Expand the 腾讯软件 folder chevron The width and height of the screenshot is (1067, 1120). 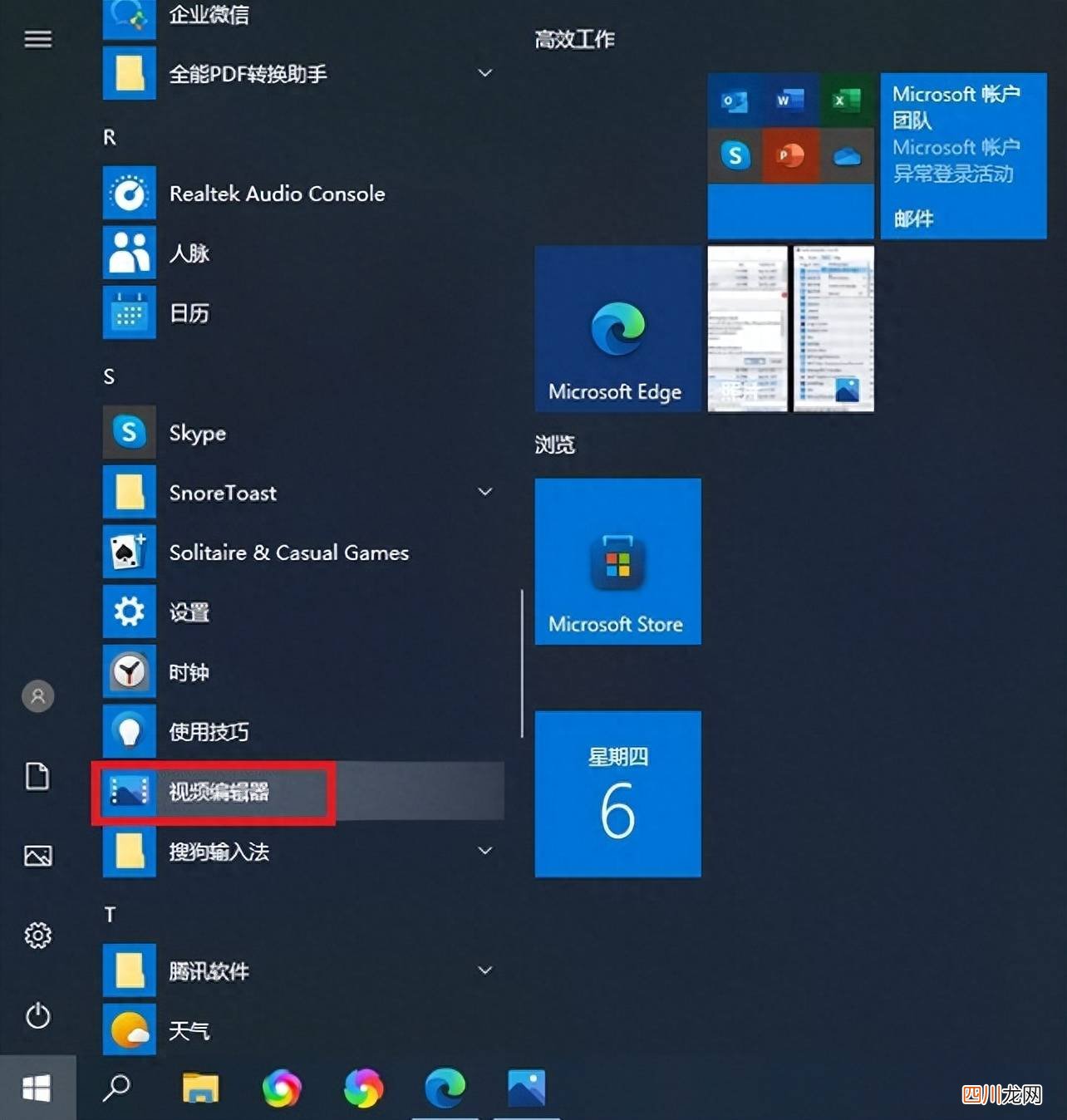pos(485,970)
